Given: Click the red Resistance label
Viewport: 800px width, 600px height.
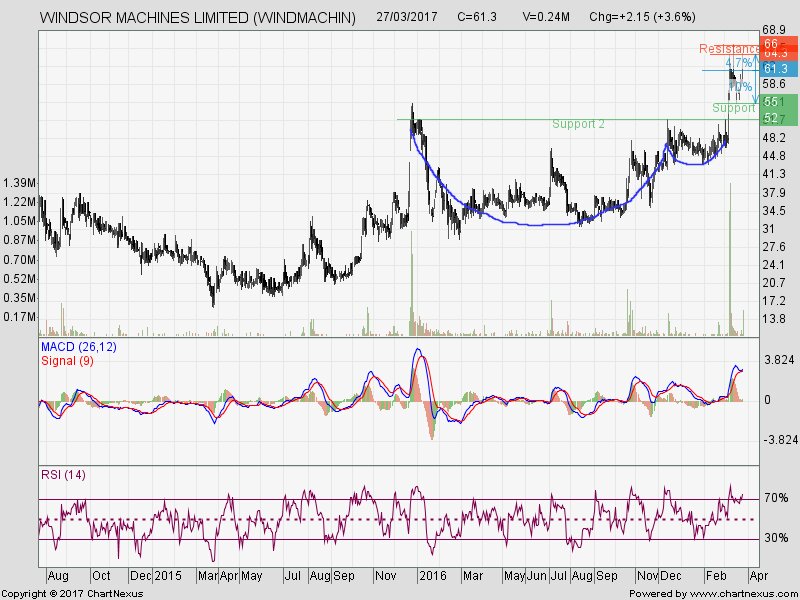Looking at the screenshot, I should point(729,49).
